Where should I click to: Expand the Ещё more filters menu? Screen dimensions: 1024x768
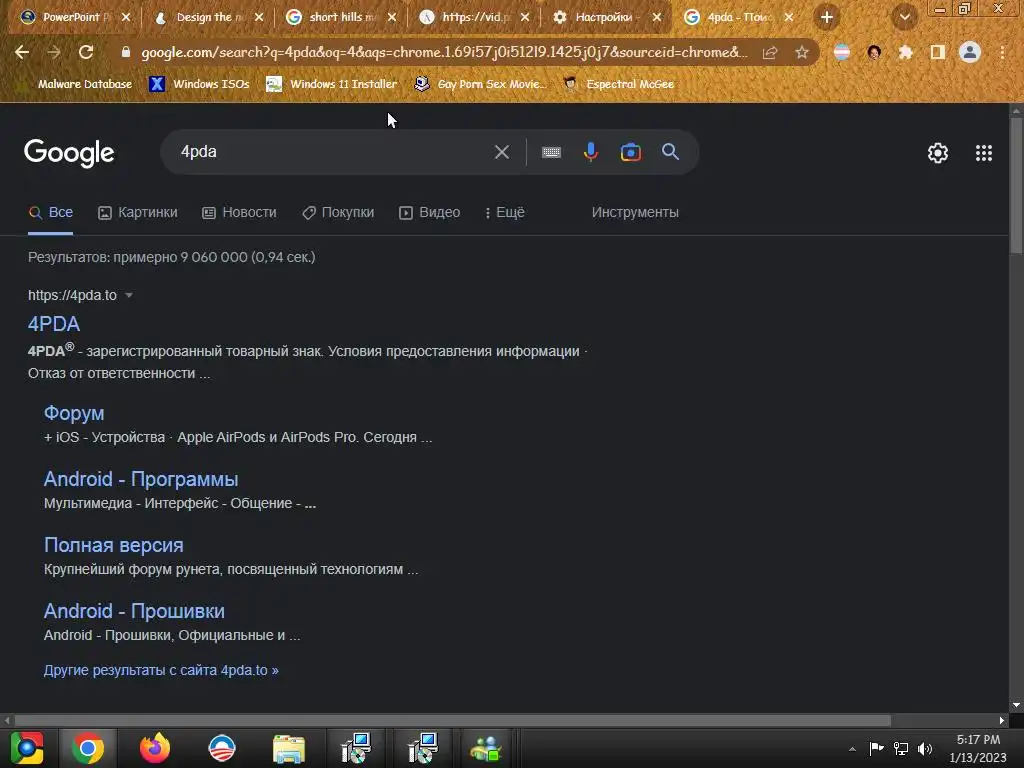pyautogui.click(x=505, y=212)
